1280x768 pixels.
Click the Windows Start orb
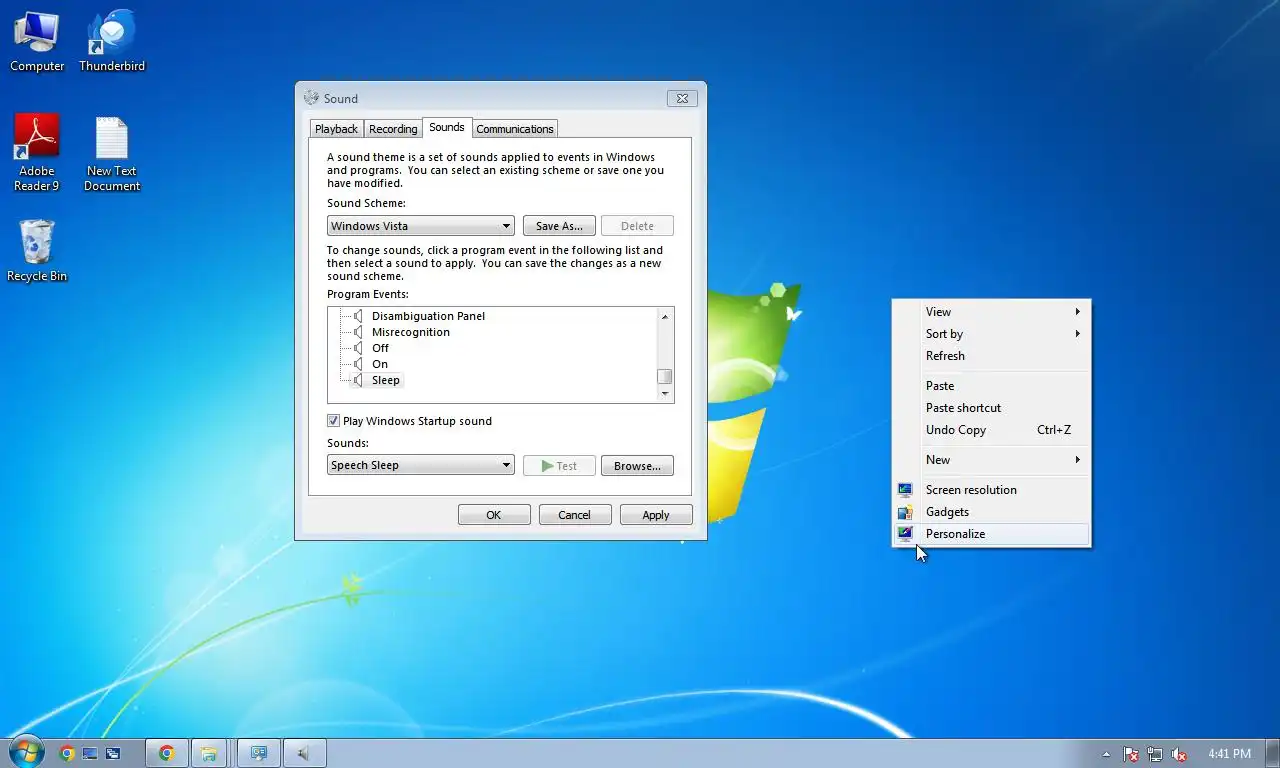[x=26, y=752]
